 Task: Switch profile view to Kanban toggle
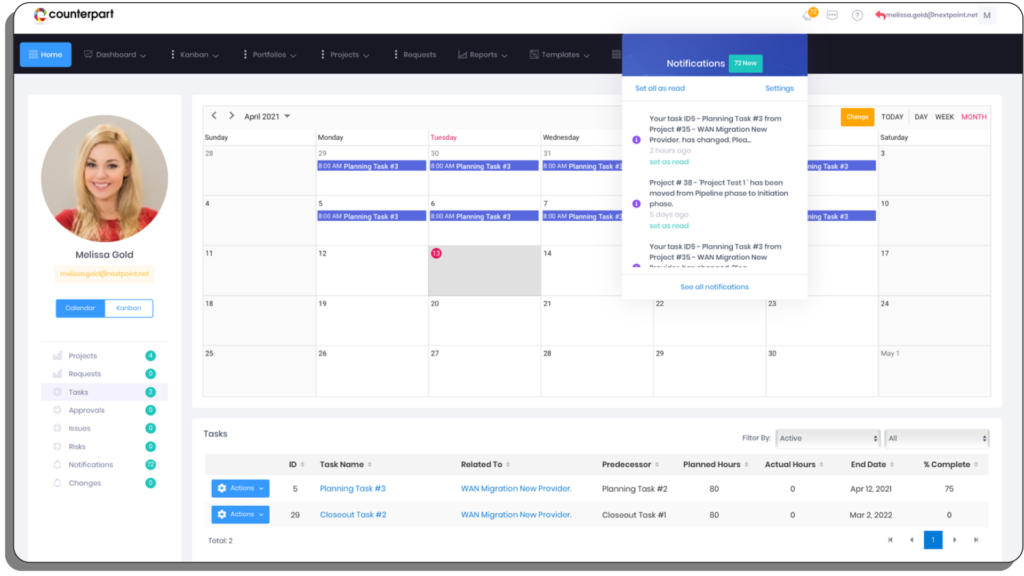coord(129,308)
